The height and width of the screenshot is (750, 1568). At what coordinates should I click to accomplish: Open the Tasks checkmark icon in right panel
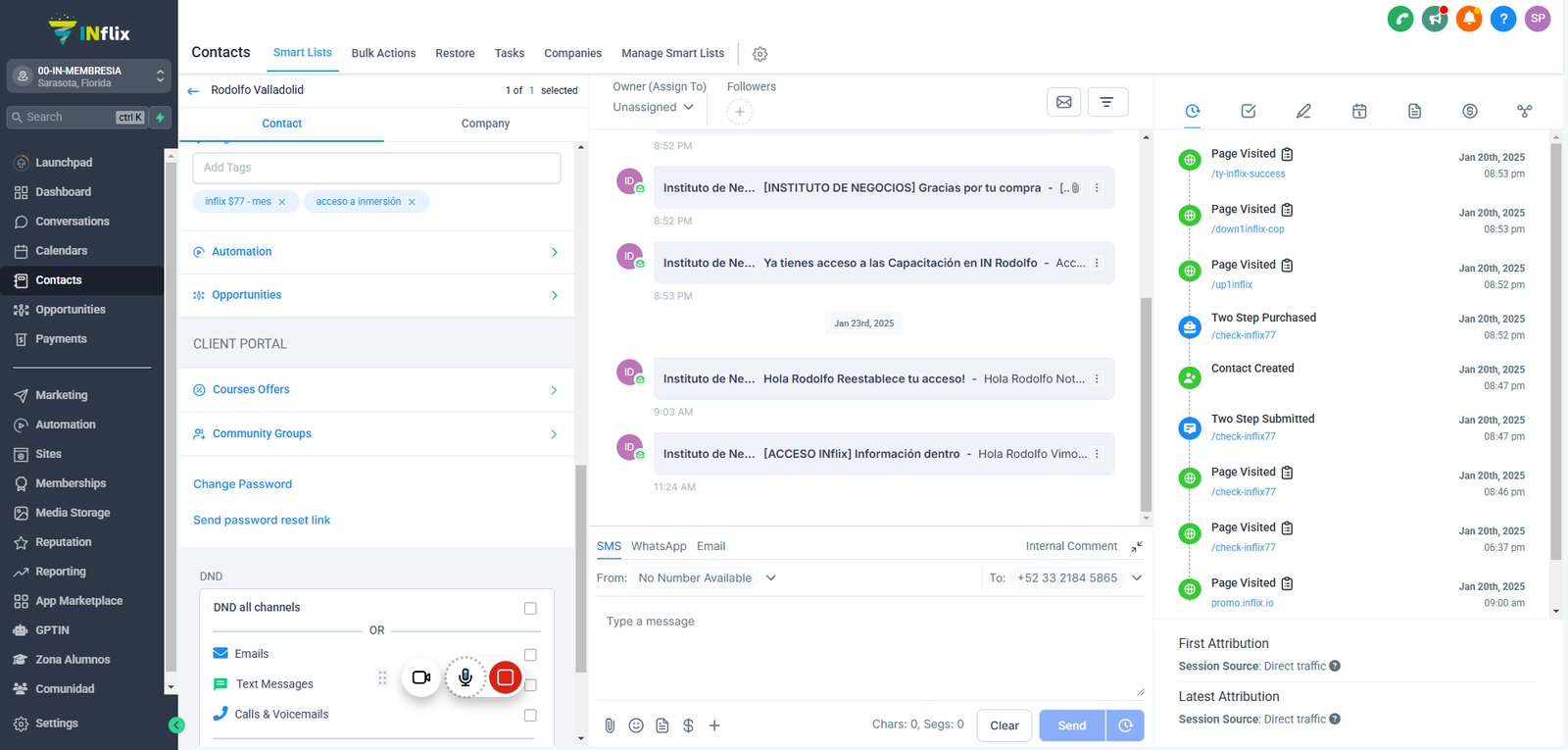(x=1249, y=111)
